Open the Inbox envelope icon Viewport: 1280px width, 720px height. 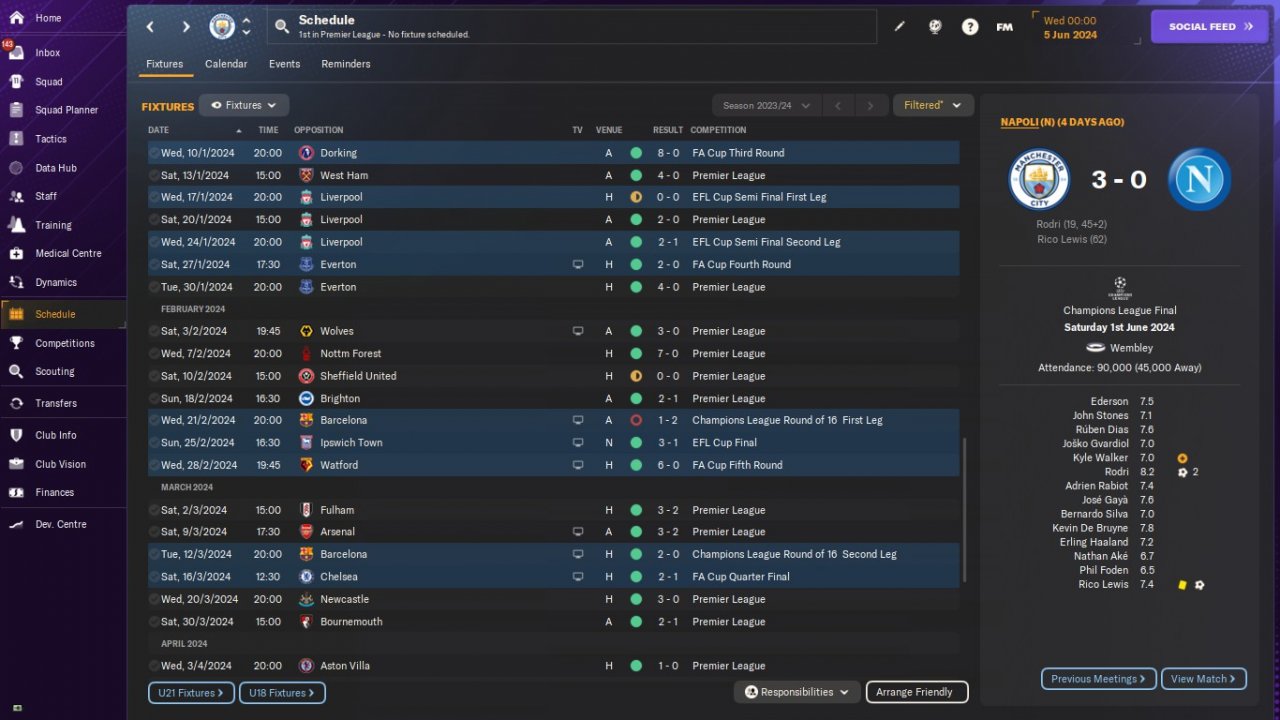[x=16, y=53]
